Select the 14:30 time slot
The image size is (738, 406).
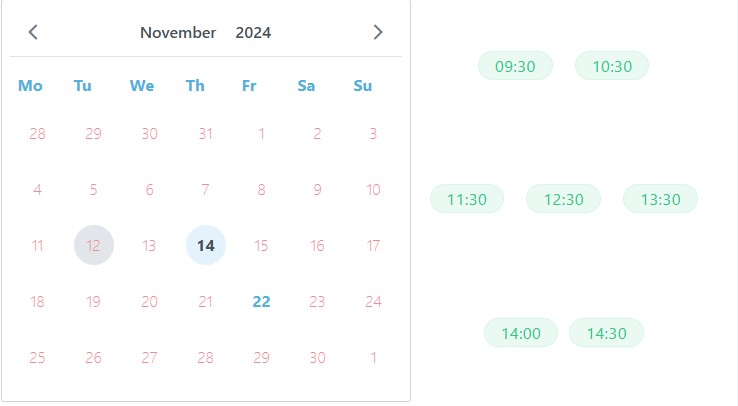pos(606,333)
